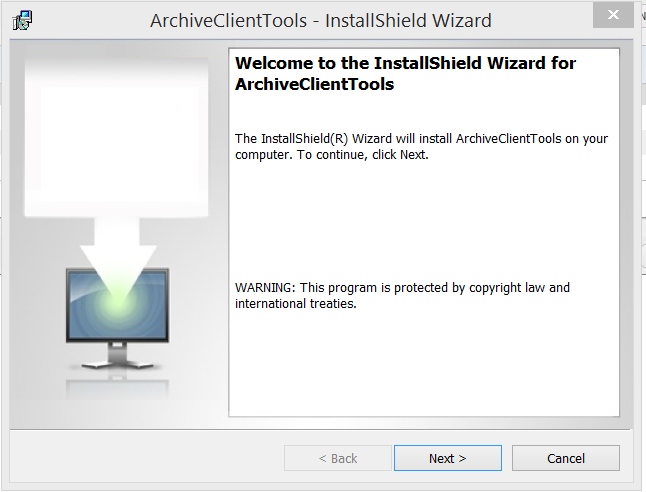Screen dimensions: 646x492
Task: Click the 'To continue, click Next' instruction text
Action: tap(363, 155)
